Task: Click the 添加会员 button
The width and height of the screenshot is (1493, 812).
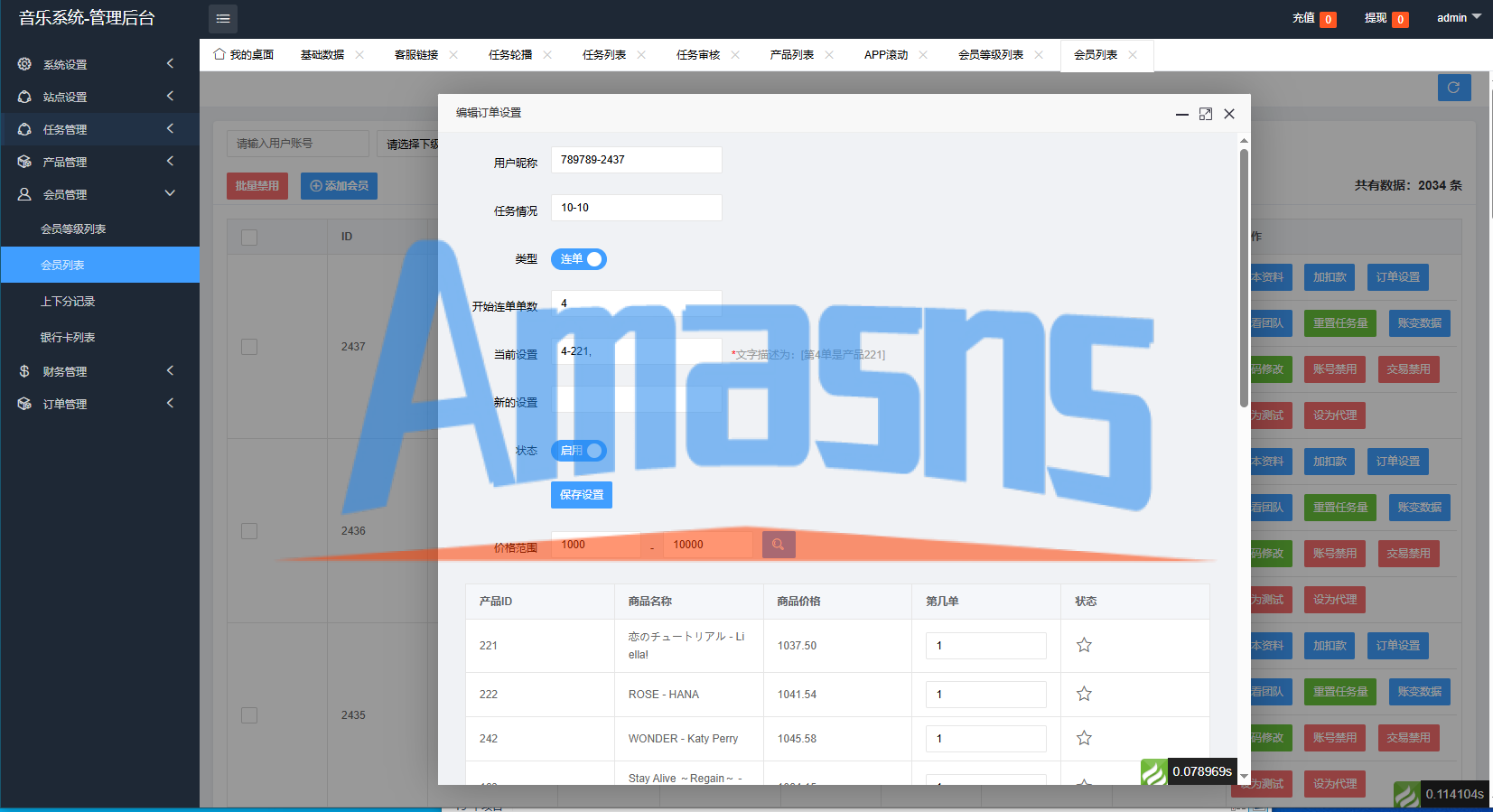Action: 339,186
